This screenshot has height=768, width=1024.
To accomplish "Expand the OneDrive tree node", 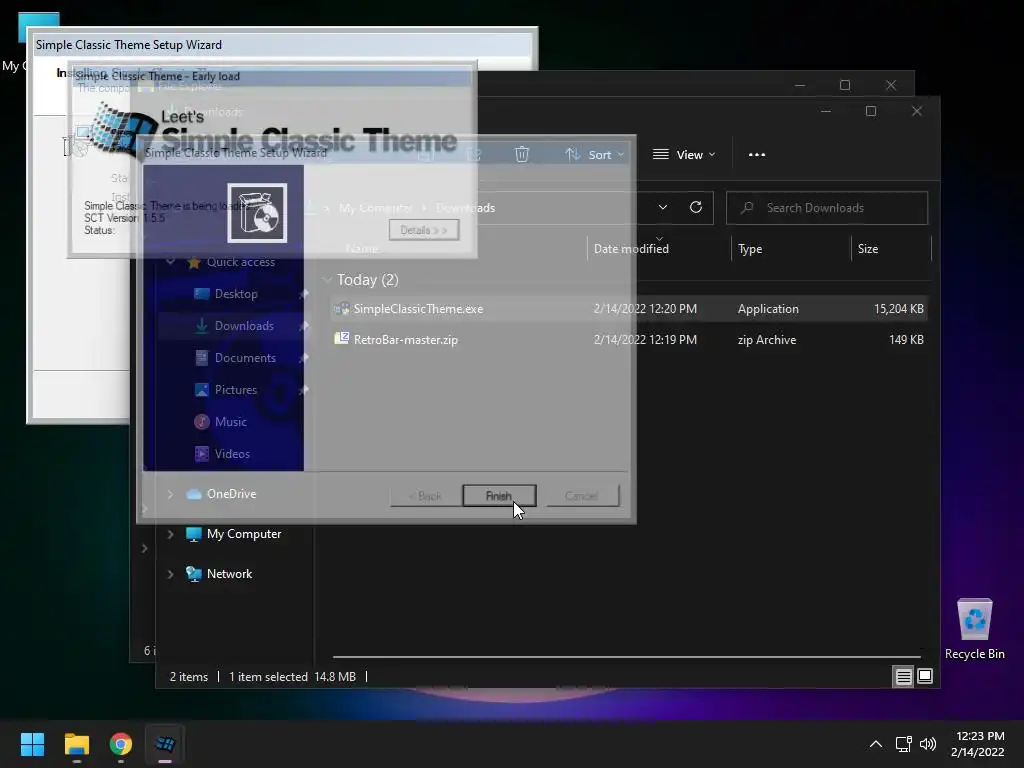I will click(170, 494).
